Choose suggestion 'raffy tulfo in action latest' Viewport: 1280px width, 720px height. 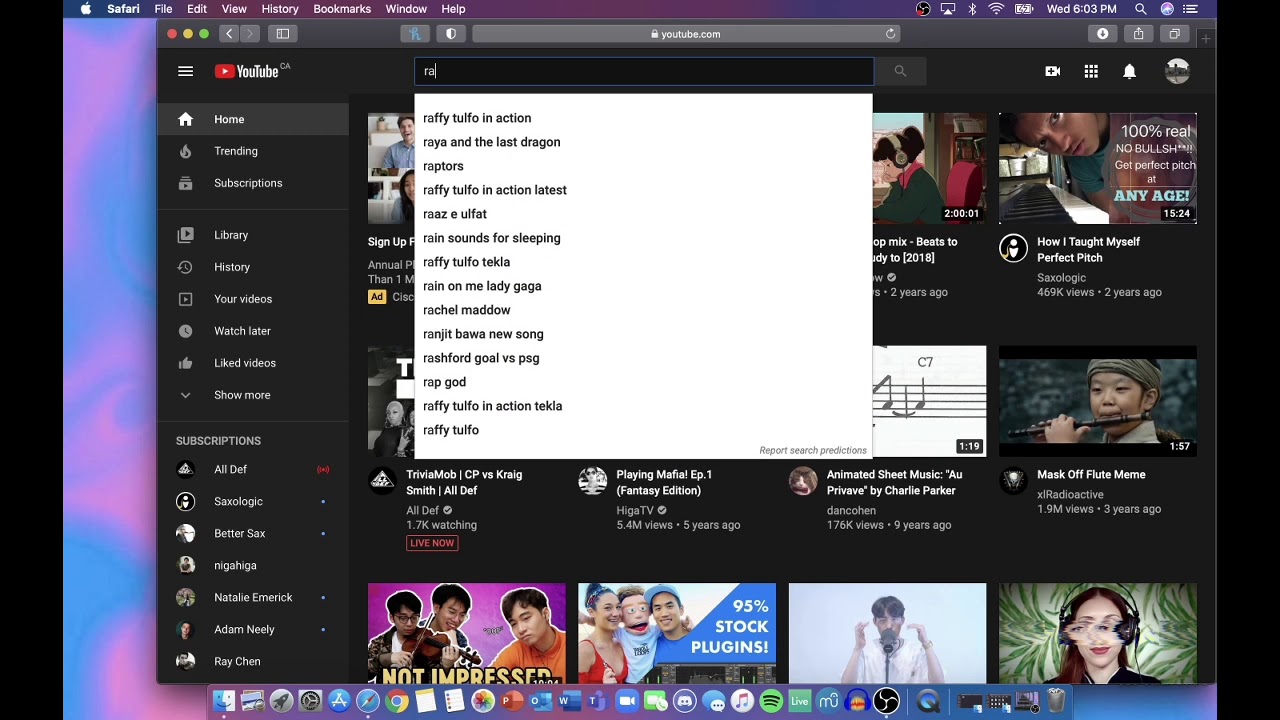(x=643, y=190)
